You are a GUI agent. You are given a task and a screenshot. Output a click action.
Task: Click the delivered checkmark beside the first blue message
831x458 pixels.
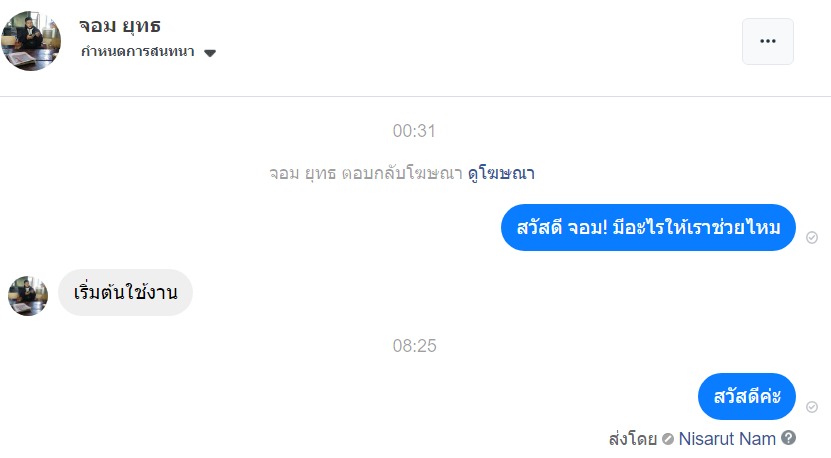[812, 237]
